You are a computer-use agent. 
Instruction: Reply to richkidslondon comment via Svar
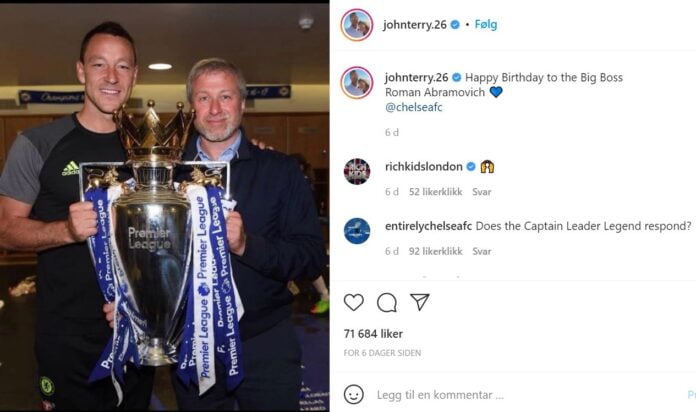click(482, 192)
